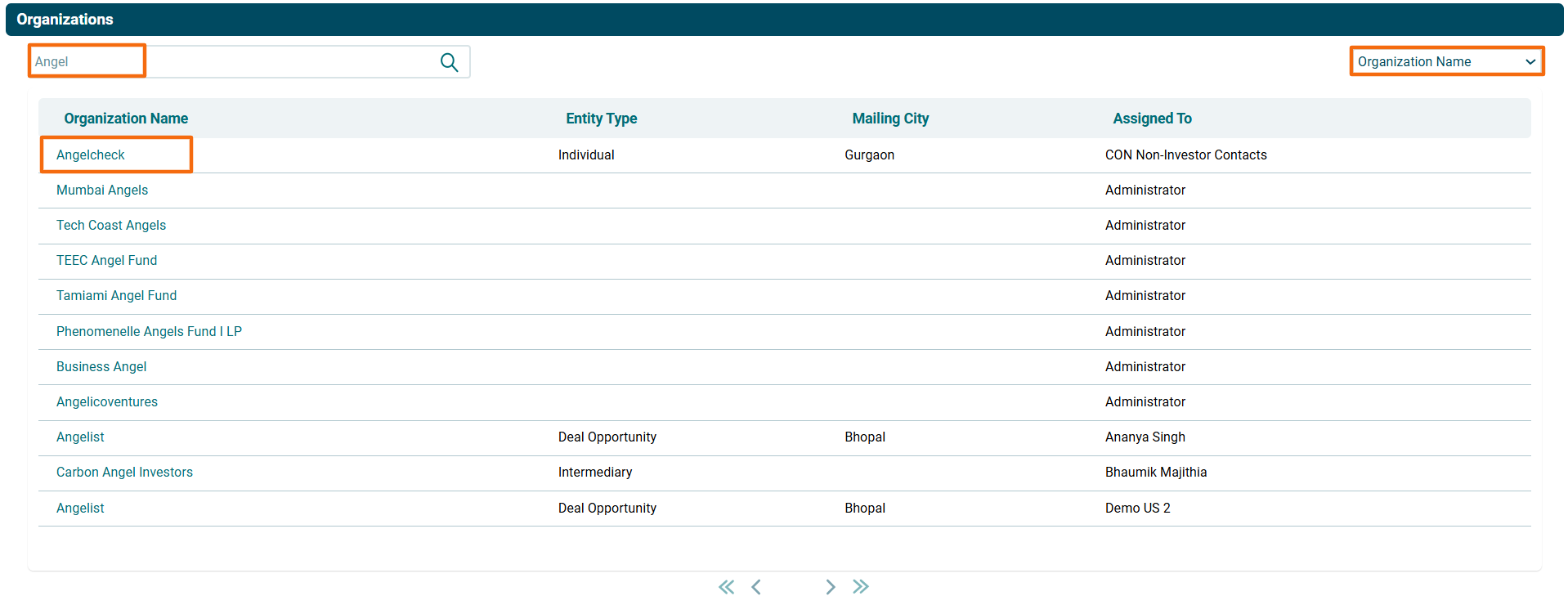Sort by Entity Type column header

(x=601, y=119)
